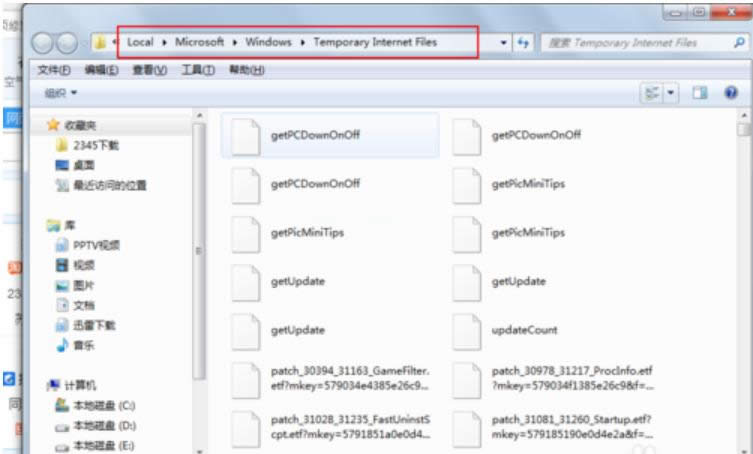This screenshot has width=753, height=454.
Task: Select 本地磁盘 (C:) drive in sidebar
Action: coord(98,405)
